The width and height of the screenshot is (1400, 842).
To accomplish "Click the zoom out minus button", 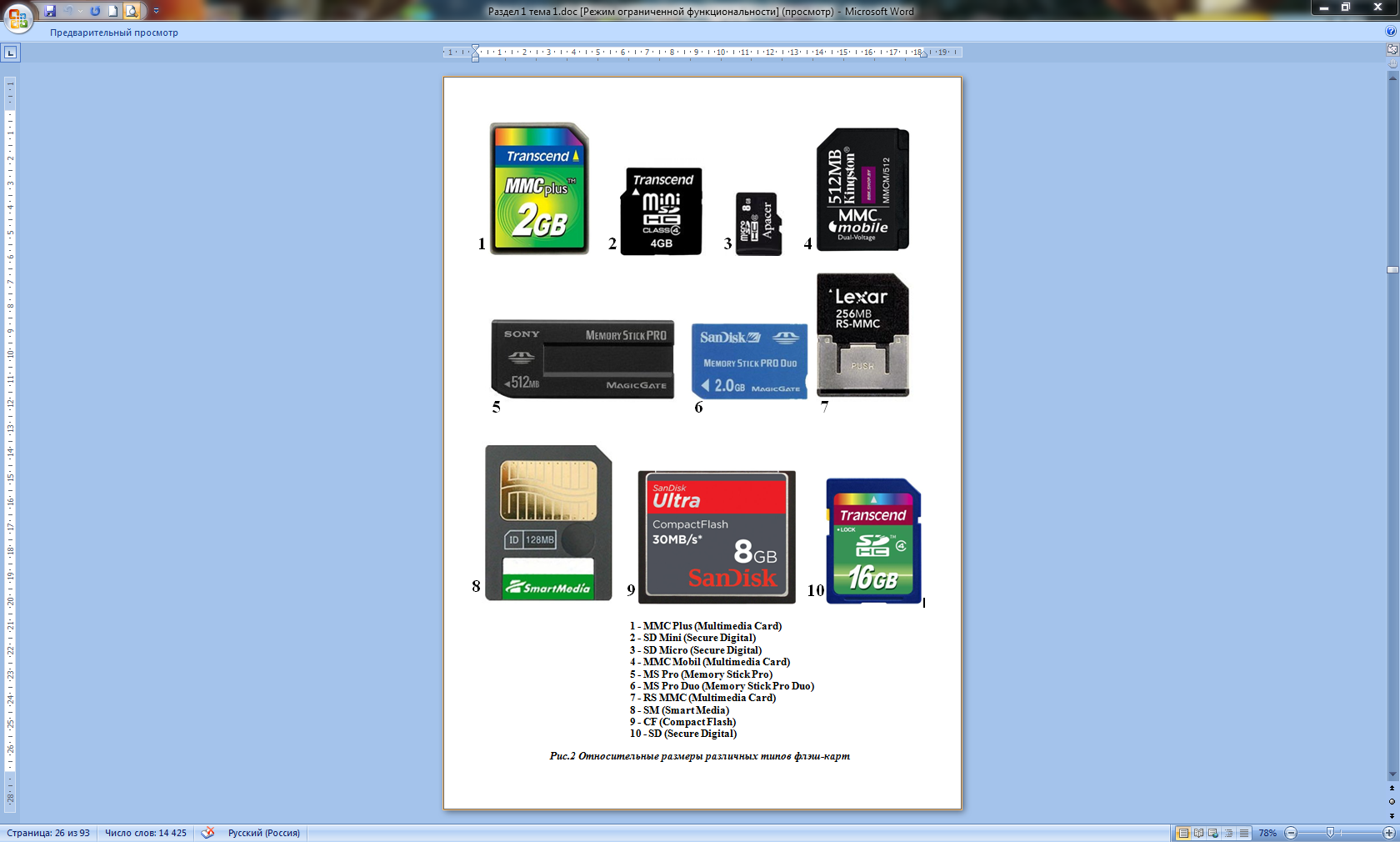I will pos(1291,833).
